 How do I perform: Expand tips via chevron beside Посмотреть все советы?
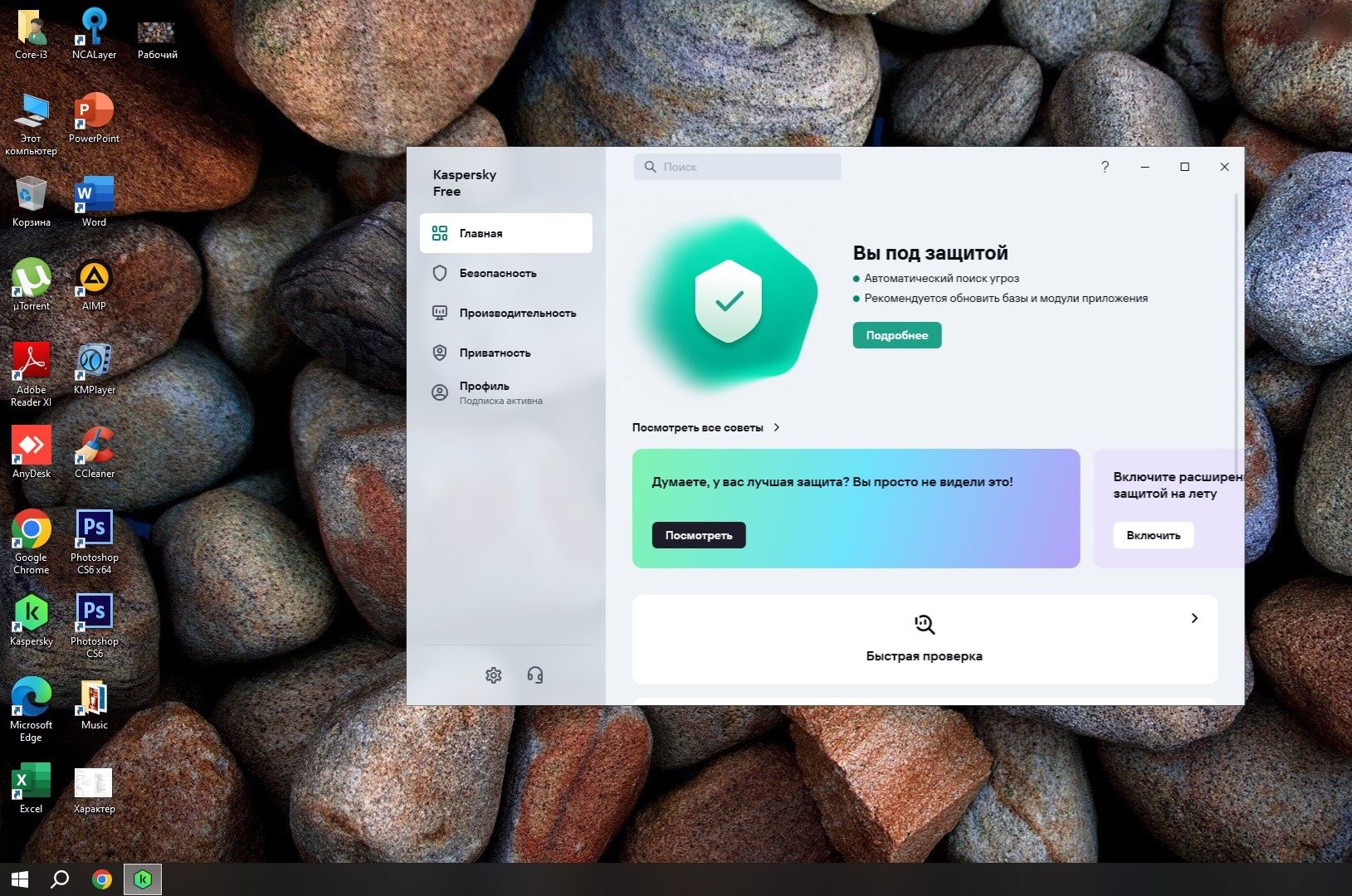tap(777, 427)
